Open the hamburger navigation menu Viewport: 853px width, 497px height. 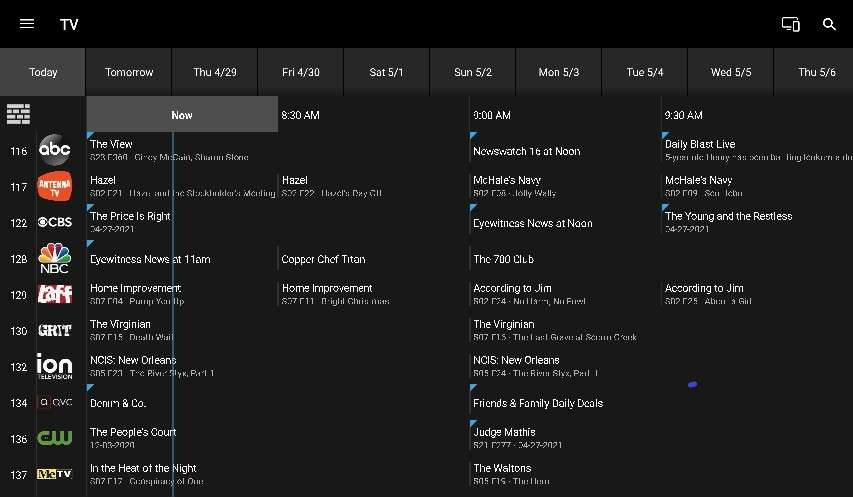27,24
